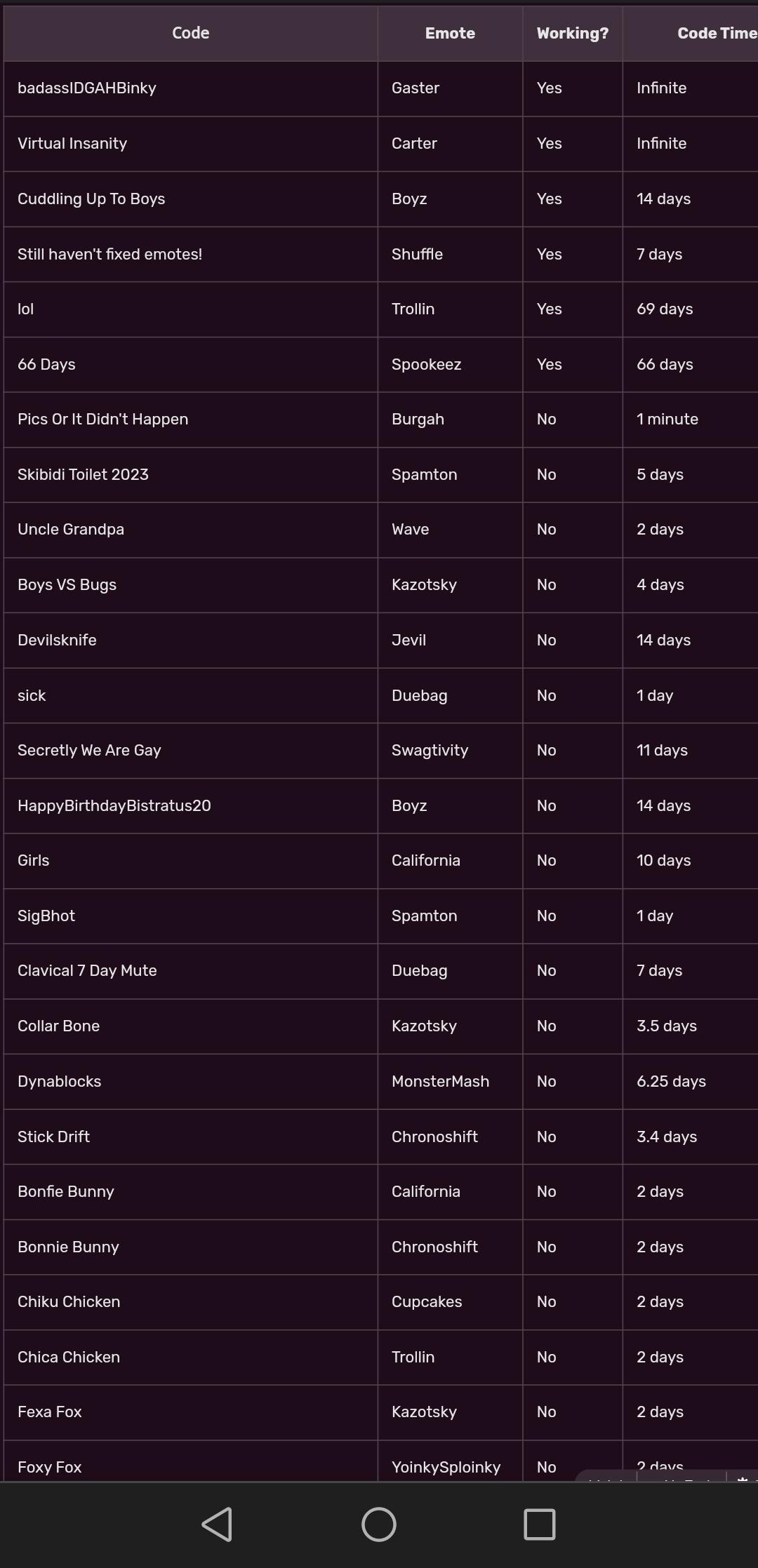The image size is (758, 1568).
Task: Click the Gaster emote cell
Action: pyautogui.click(x=415, y=88)
